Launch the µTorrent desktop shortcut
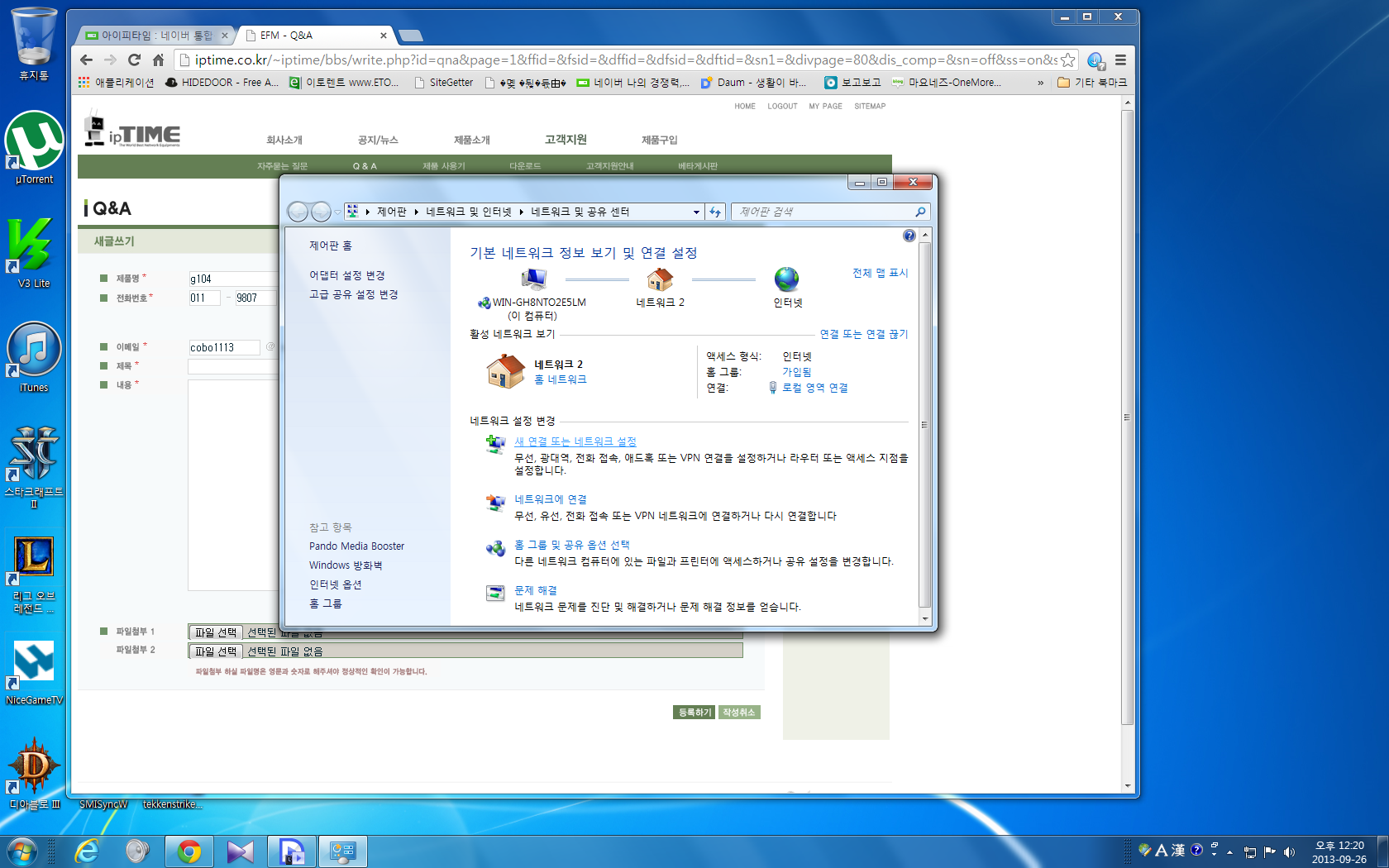Image resolution: width=1389 pixels, height=868 pixels. (x=34, y=147)
